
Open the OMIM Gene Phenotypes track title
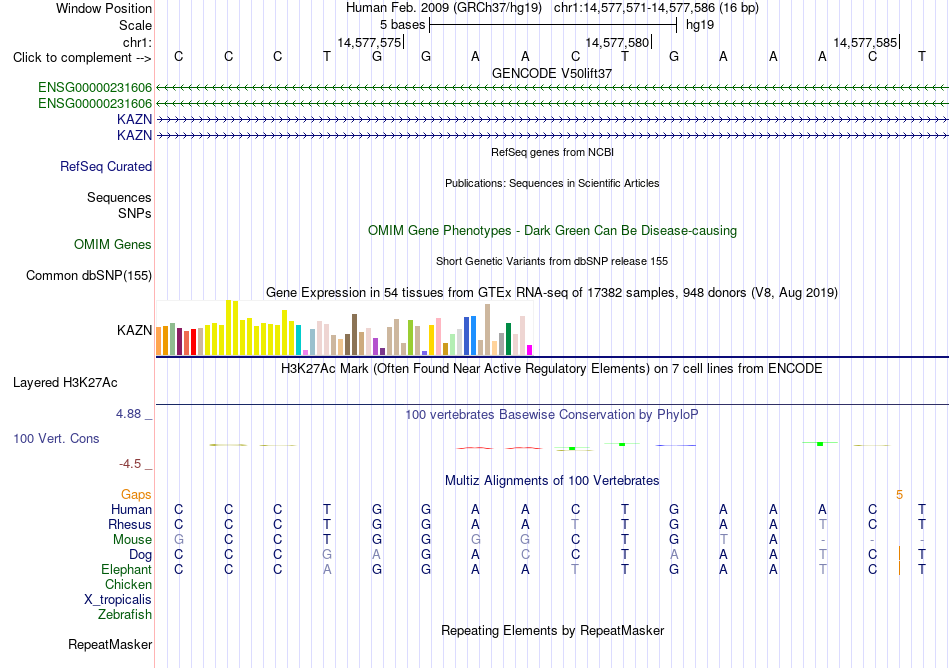pyautogui.click(x=552, y=230)
